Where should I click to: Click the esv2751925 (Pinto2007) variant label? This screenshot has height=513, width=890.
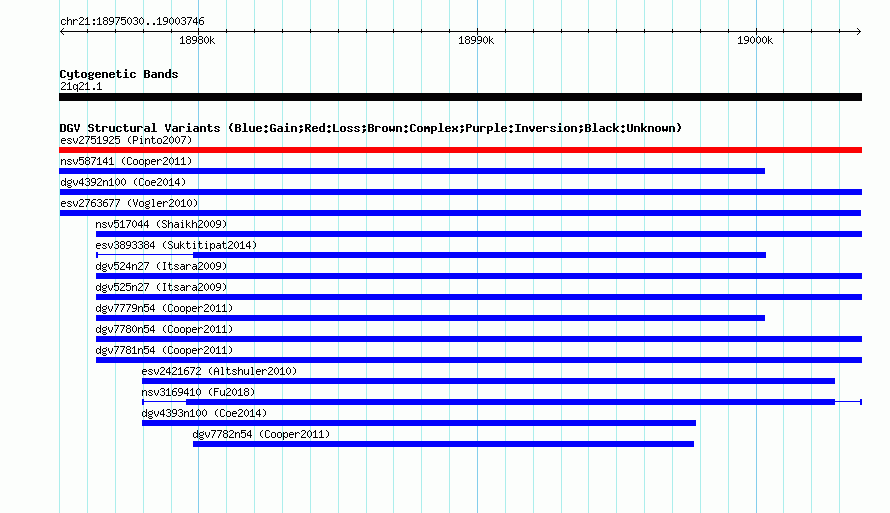(126, 140)
